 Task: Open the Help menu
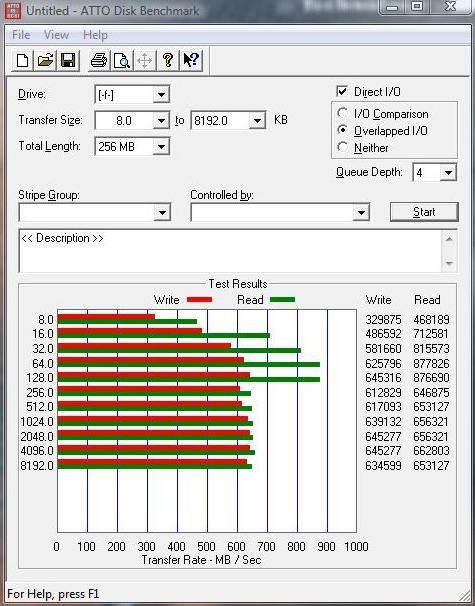pos(95,35)
